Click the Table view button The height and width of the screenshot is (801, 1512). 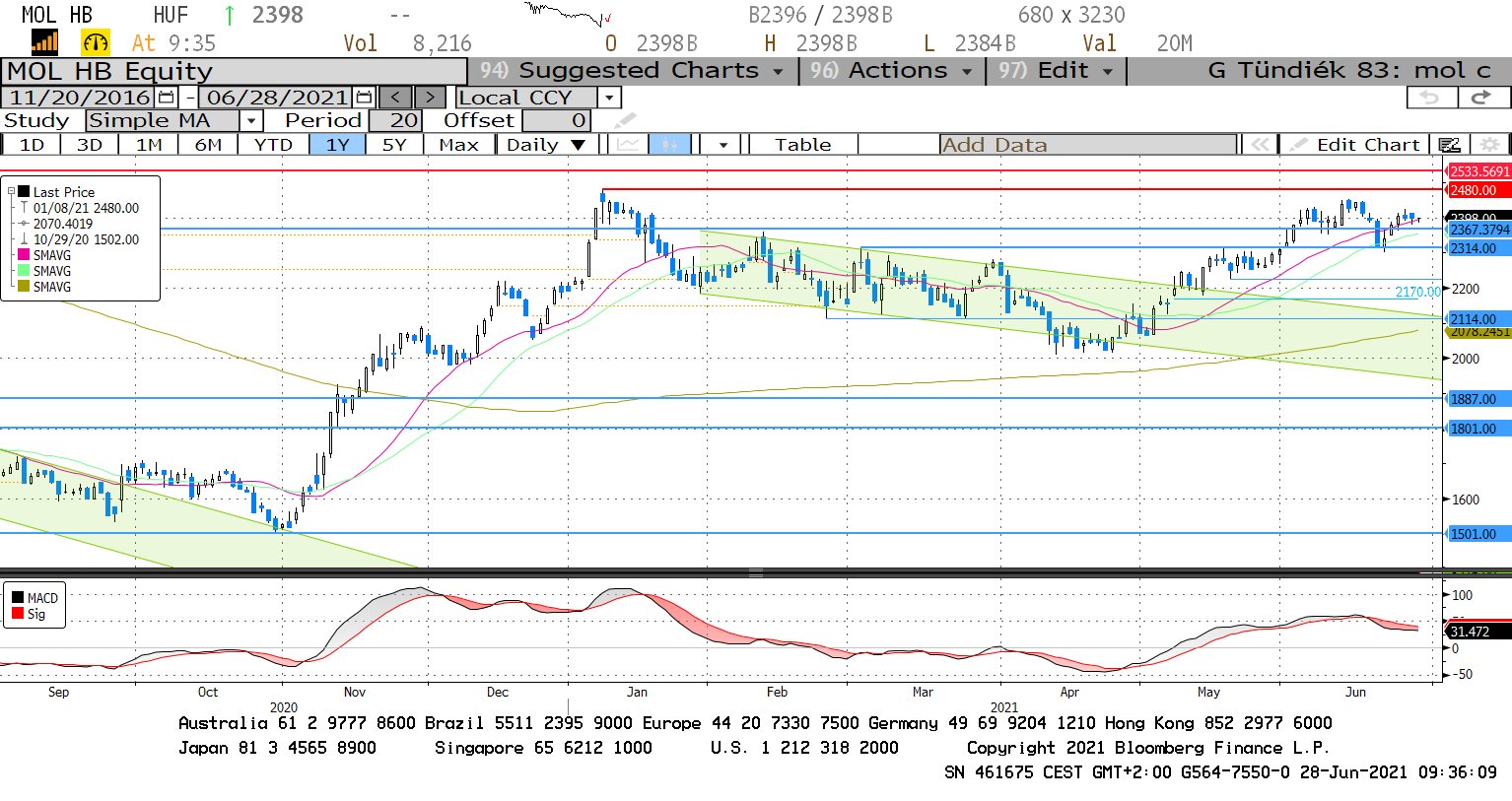pos(802,145)
